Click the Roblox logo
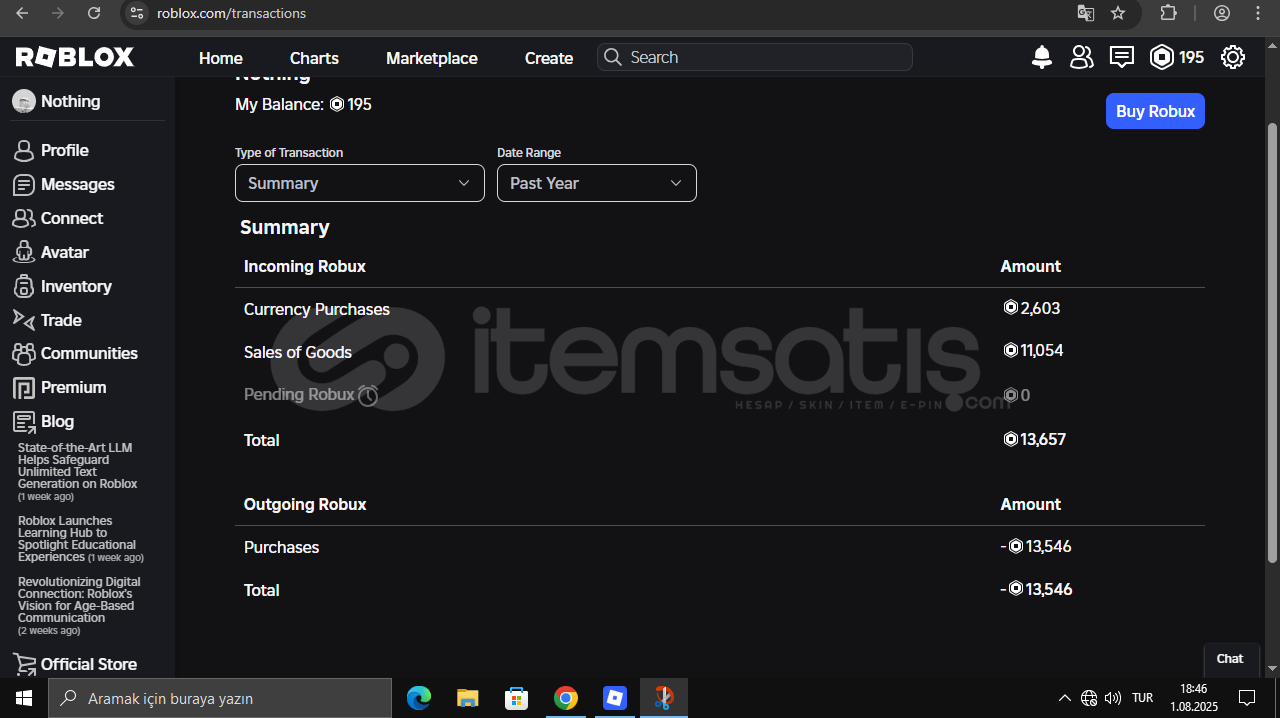Viewport: 1280px width, 718px height. (75, 57)
